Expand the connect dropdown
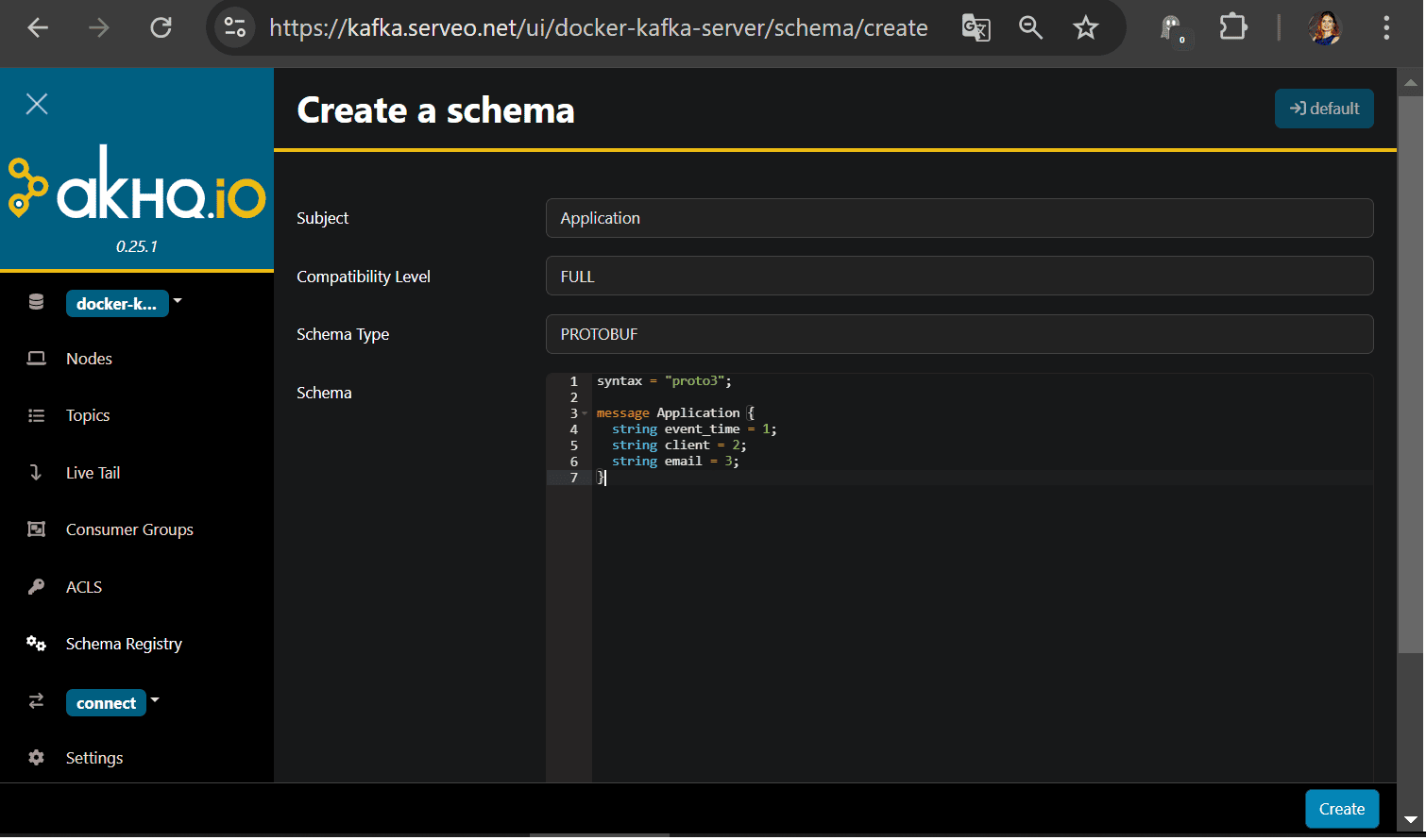This screenshot has width=1426, height=840. click(x=155, y=700)
